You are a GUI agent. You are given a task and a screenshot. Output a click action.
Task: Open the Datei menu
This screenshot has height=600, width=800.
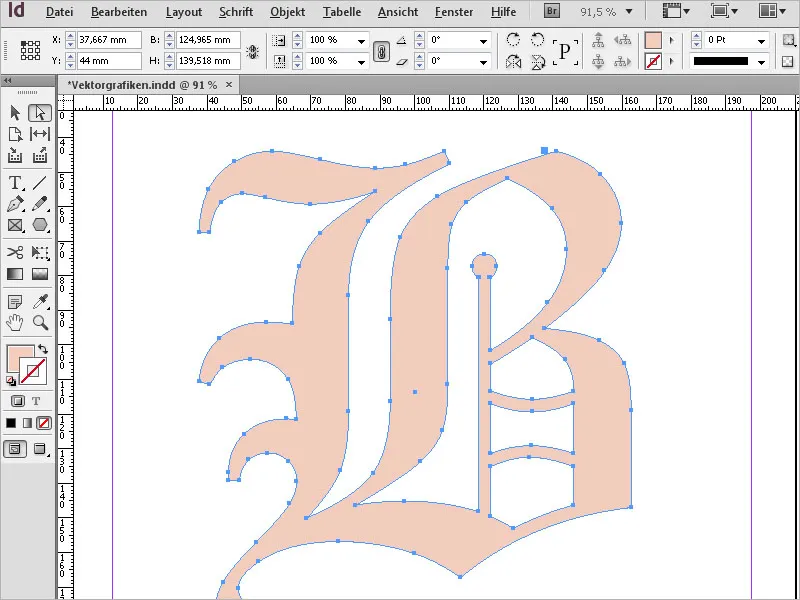click(x=59, y=12)
